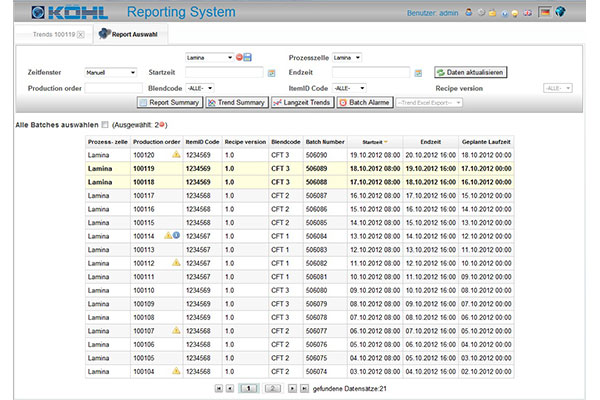Click info icon on order 100114
The height and width of the screenshot is (400, 600).
pos(176,235)
